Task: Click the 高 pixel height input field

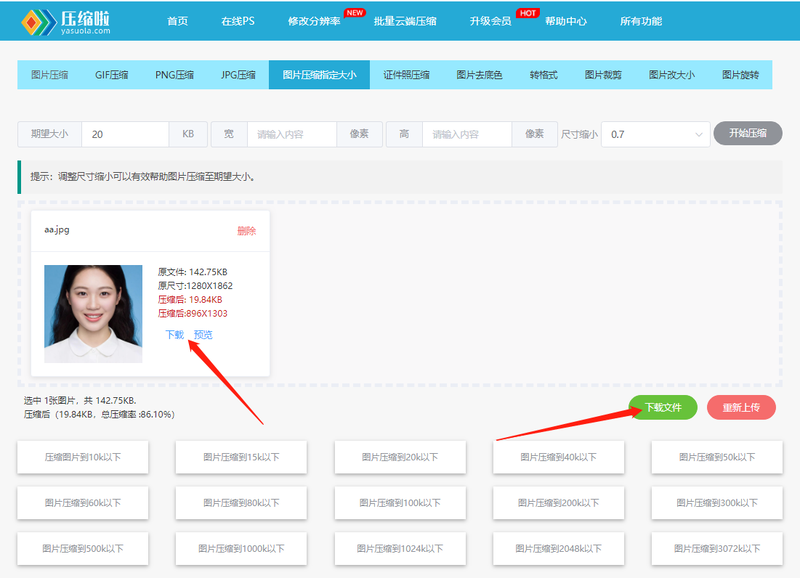Action: pyautogui.click(x=467, y=134)
